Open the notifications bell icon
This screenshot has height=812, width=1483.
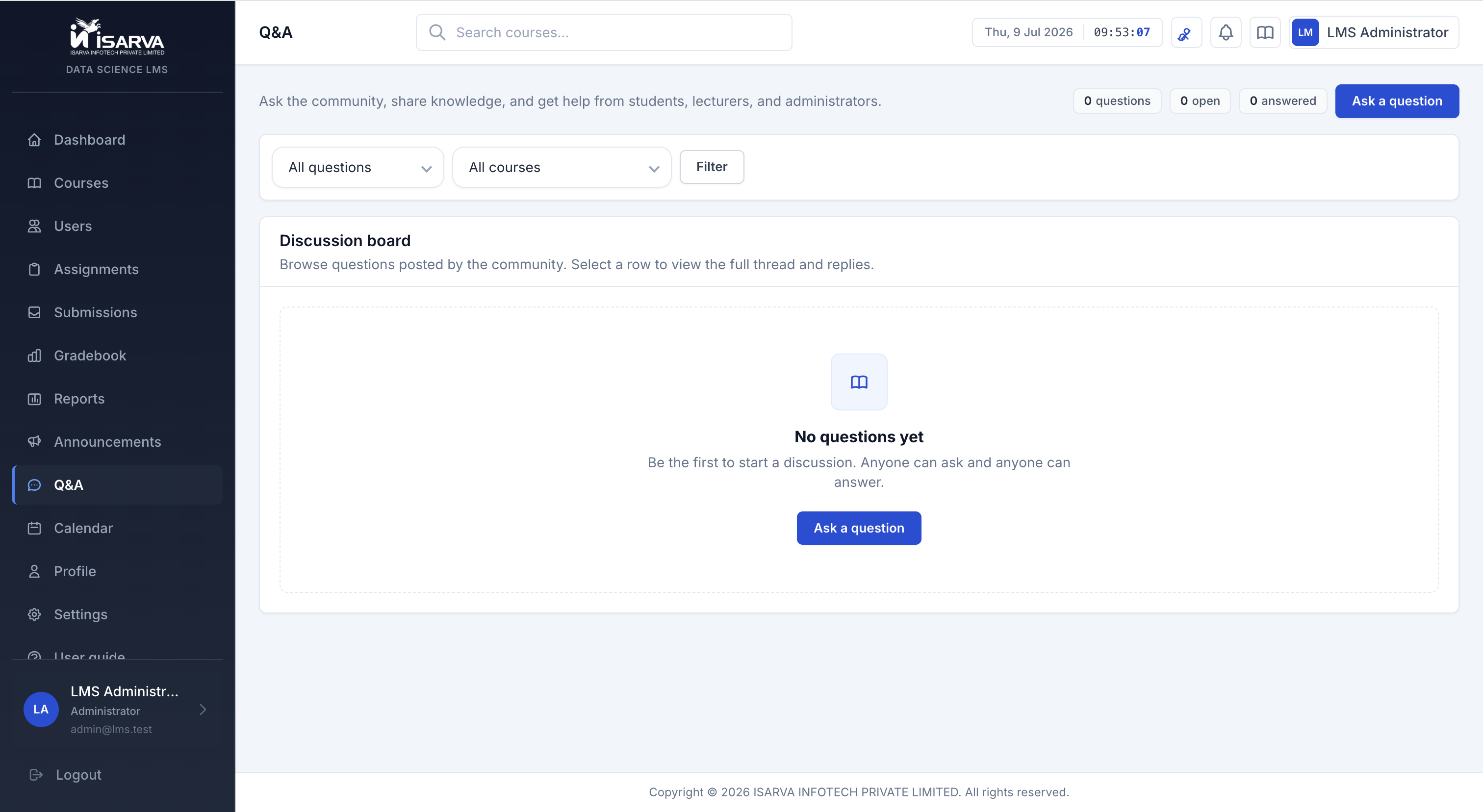click(1226, 32)
